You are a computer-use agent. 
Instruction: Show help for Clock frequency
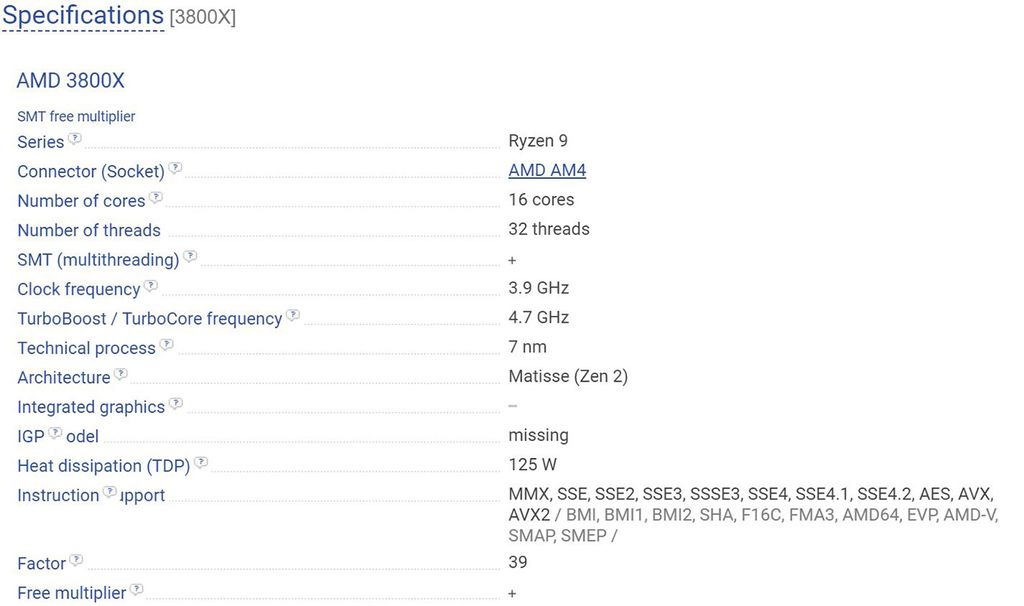(151, 286)
